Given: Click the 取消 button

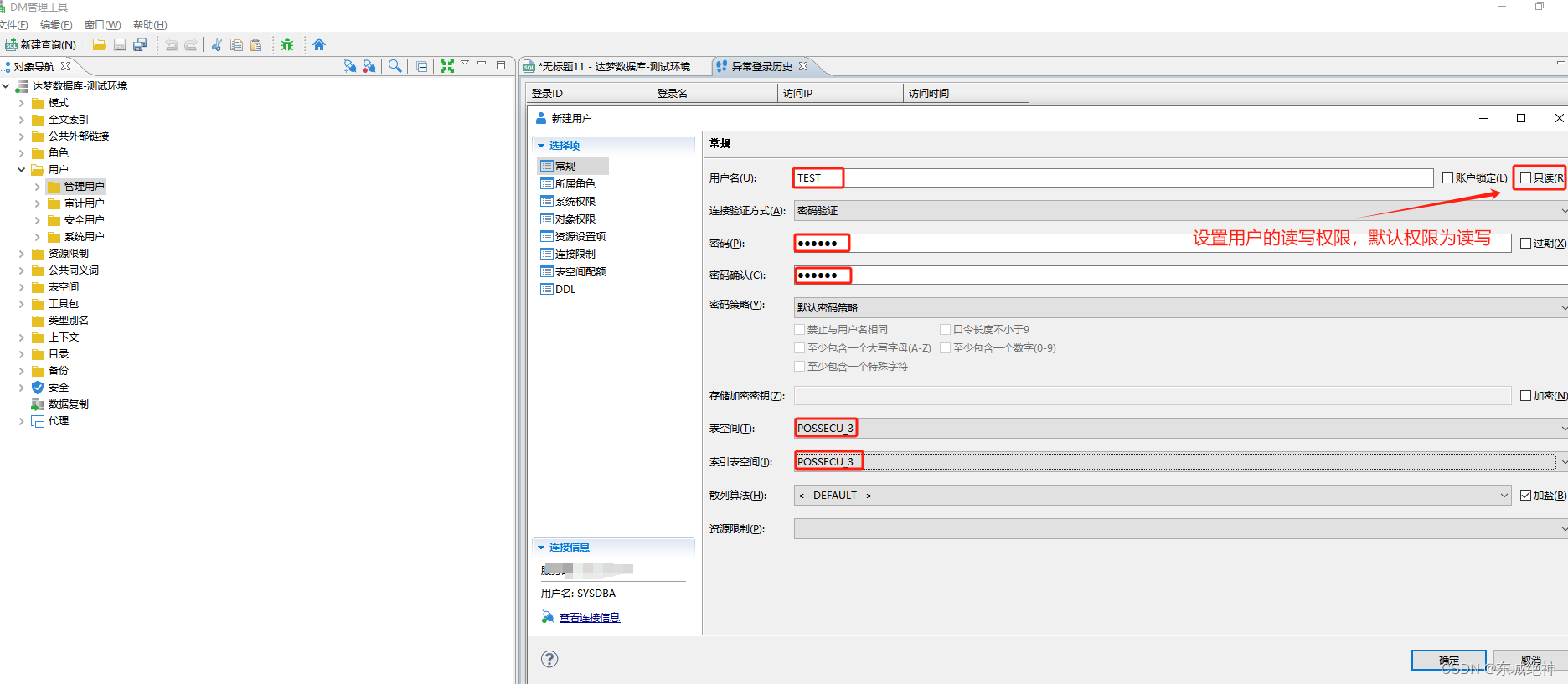Looking at the screenshot, I should tap(1530, 660).
